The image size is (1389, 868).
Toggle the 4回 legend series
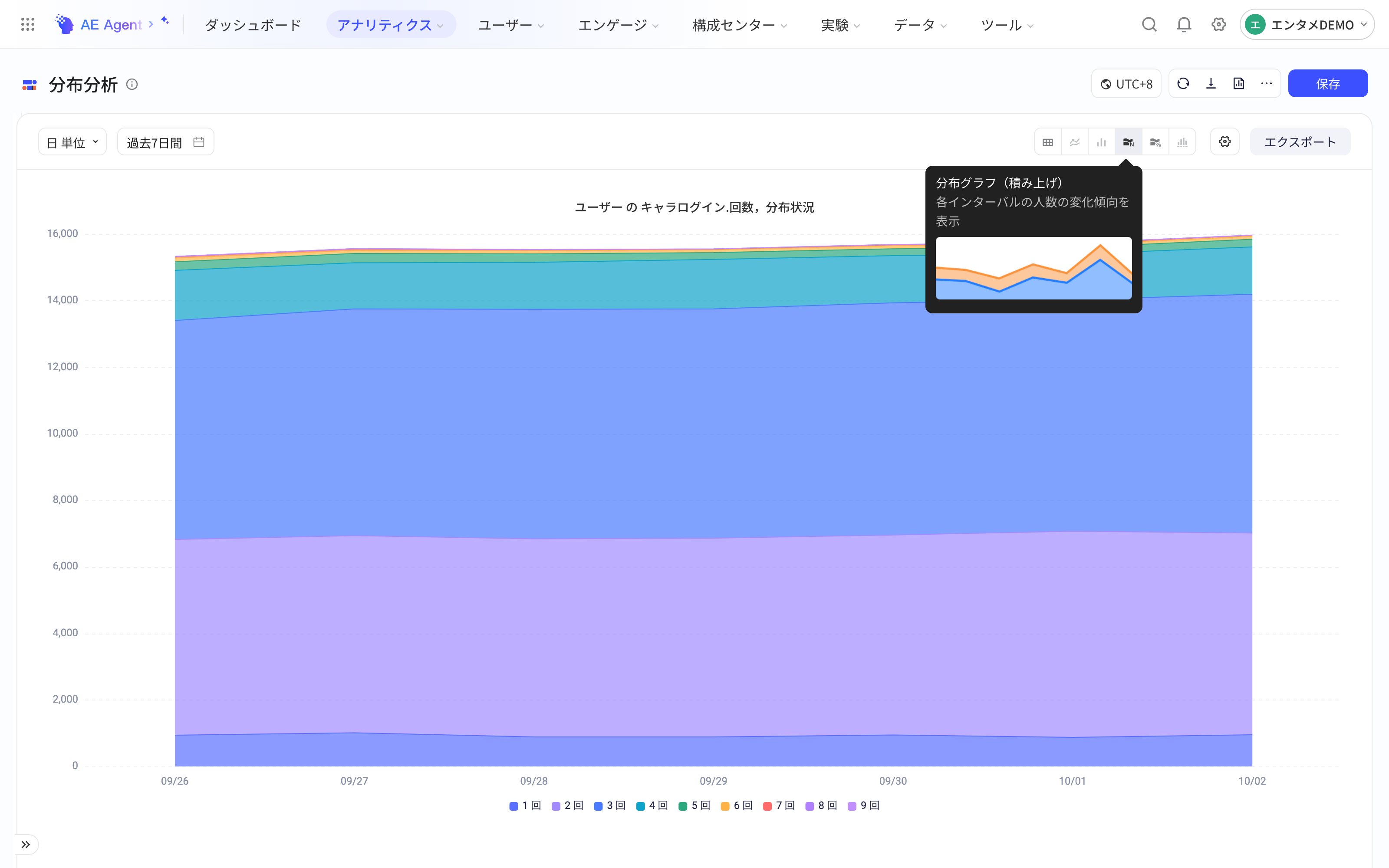[652, 806]
